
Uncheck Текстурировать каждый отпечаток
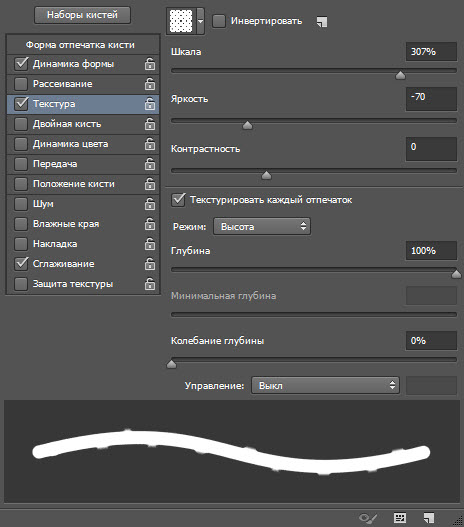click(178, 200)
